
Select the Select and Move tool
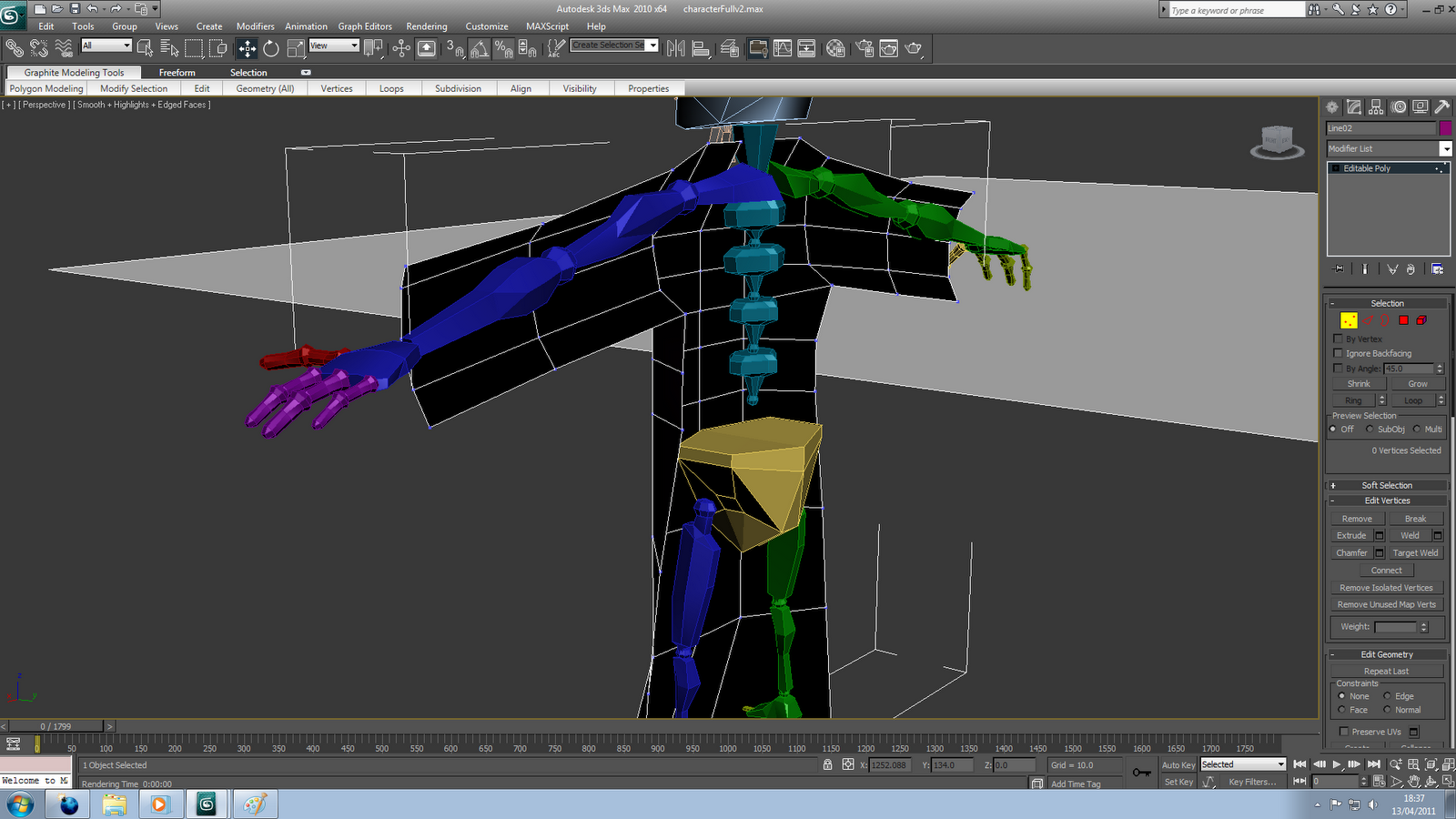pyautogui.click(x=248, y=48)
